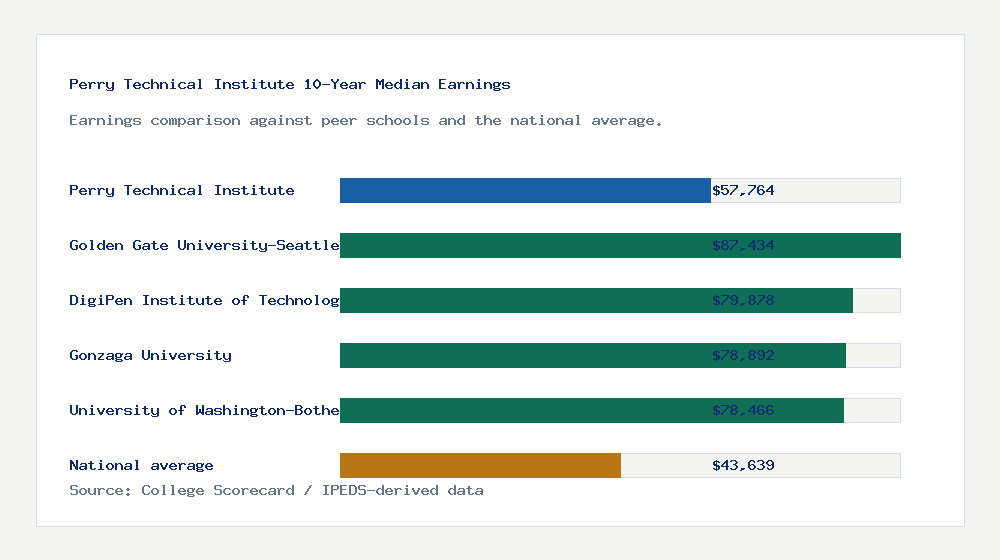This screenshot has width=1000, height=560.
Task: Select the 'National average' label
Action: tap(141, 466)
